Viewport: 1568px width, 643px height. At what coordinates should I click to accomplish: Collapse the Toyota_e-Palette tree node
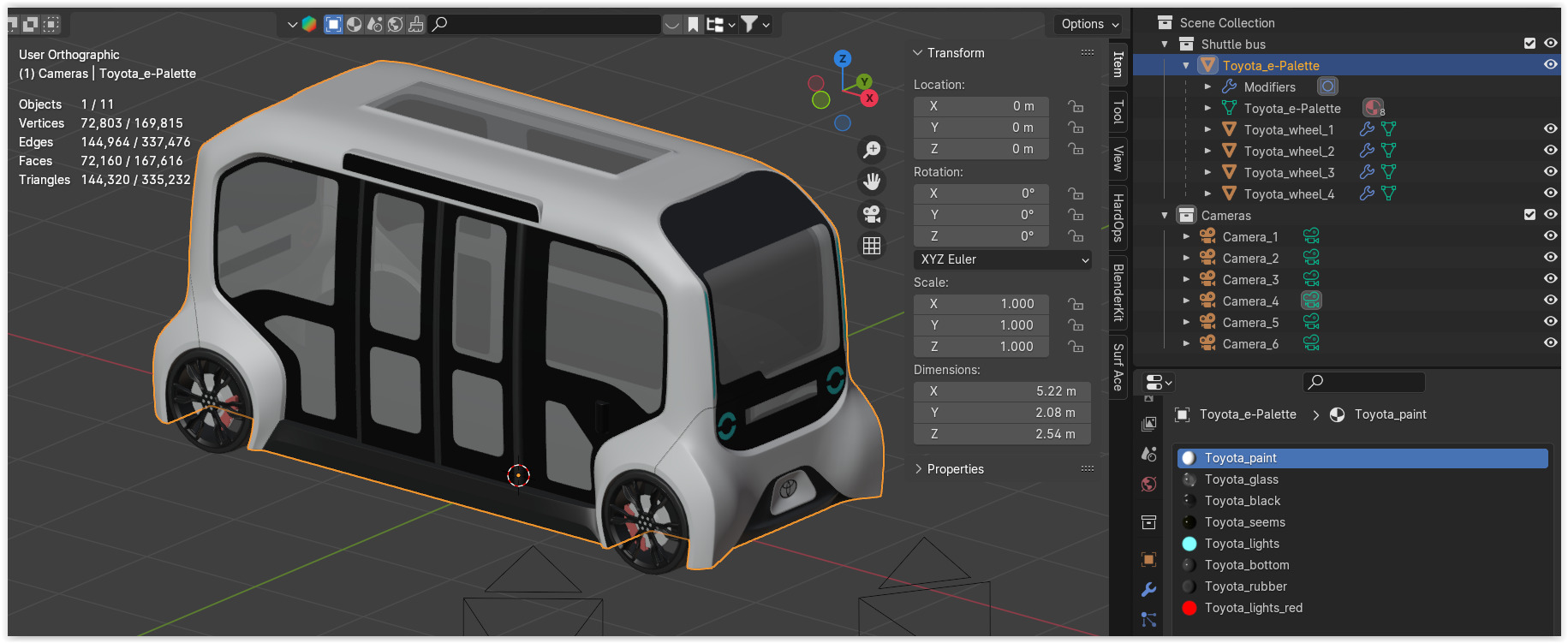(x=1186, y=65)
